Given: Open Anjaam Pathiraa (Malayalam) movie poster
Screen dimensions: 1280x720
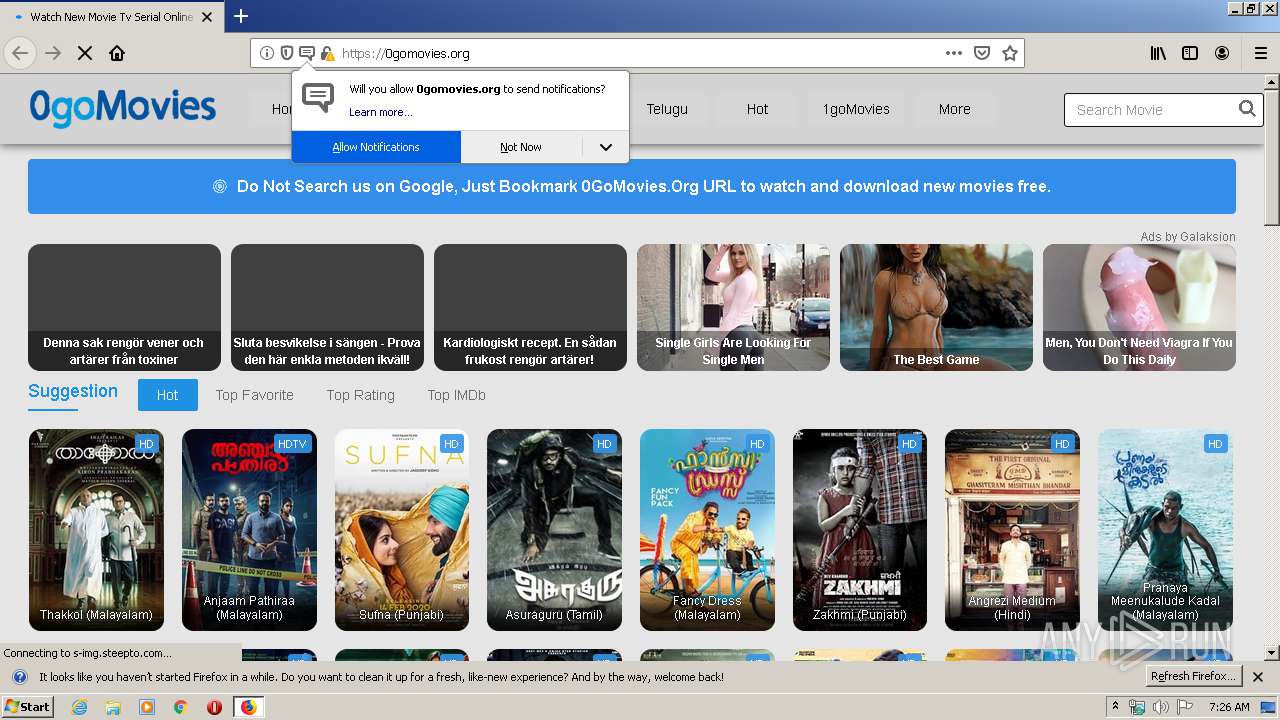Looking at the screenshot, I should (x=249, y=530).
